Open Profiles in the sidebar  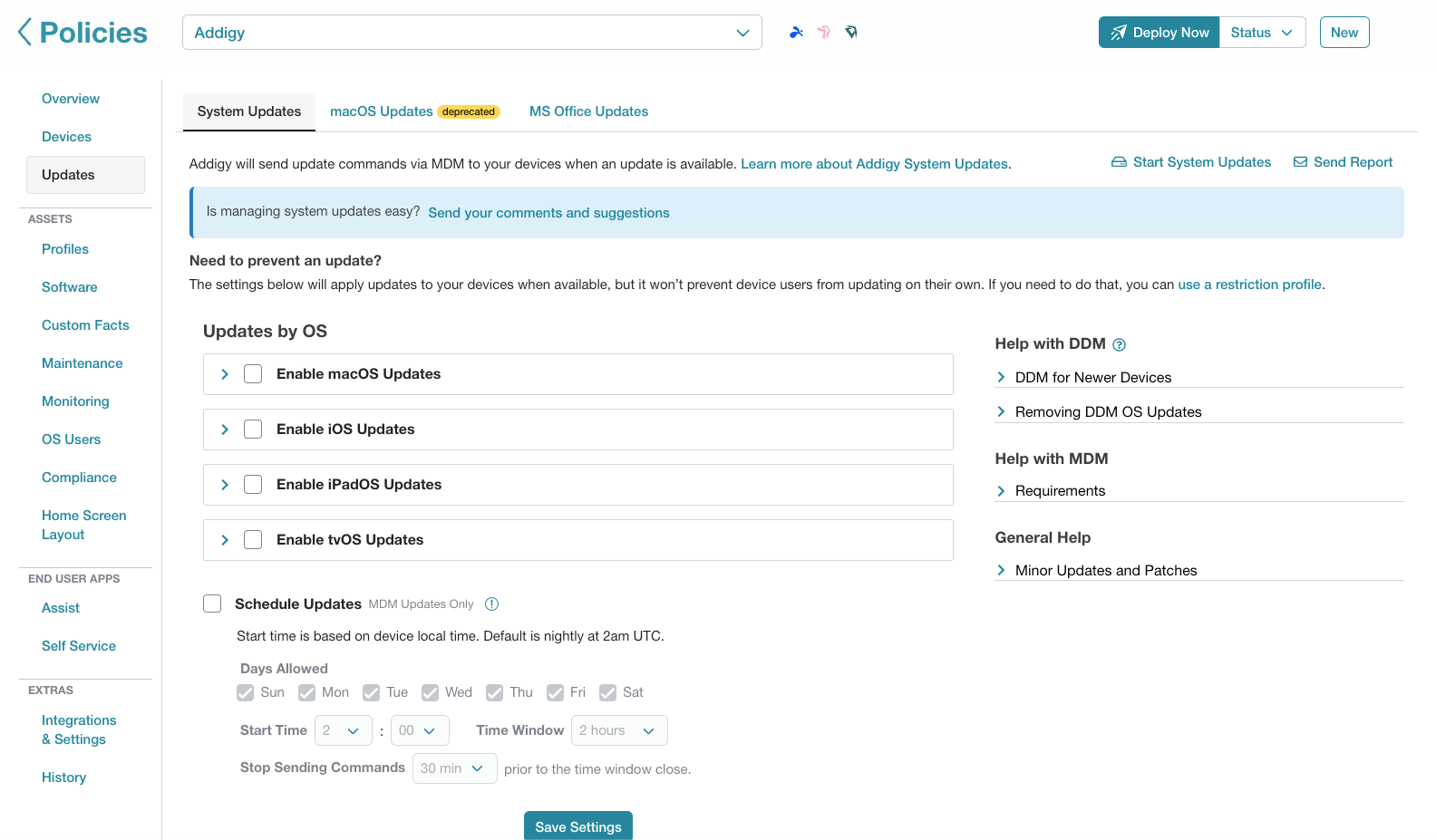[x=65, y=249]
